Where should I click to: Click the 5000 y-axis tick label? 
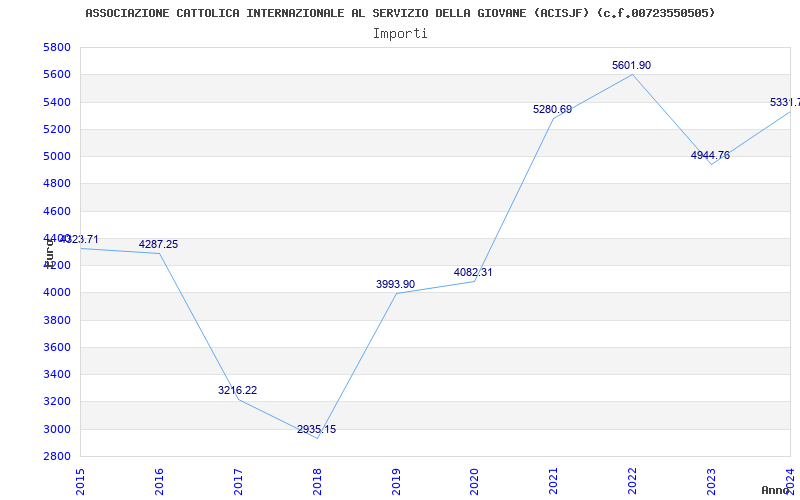click(58, 157)
